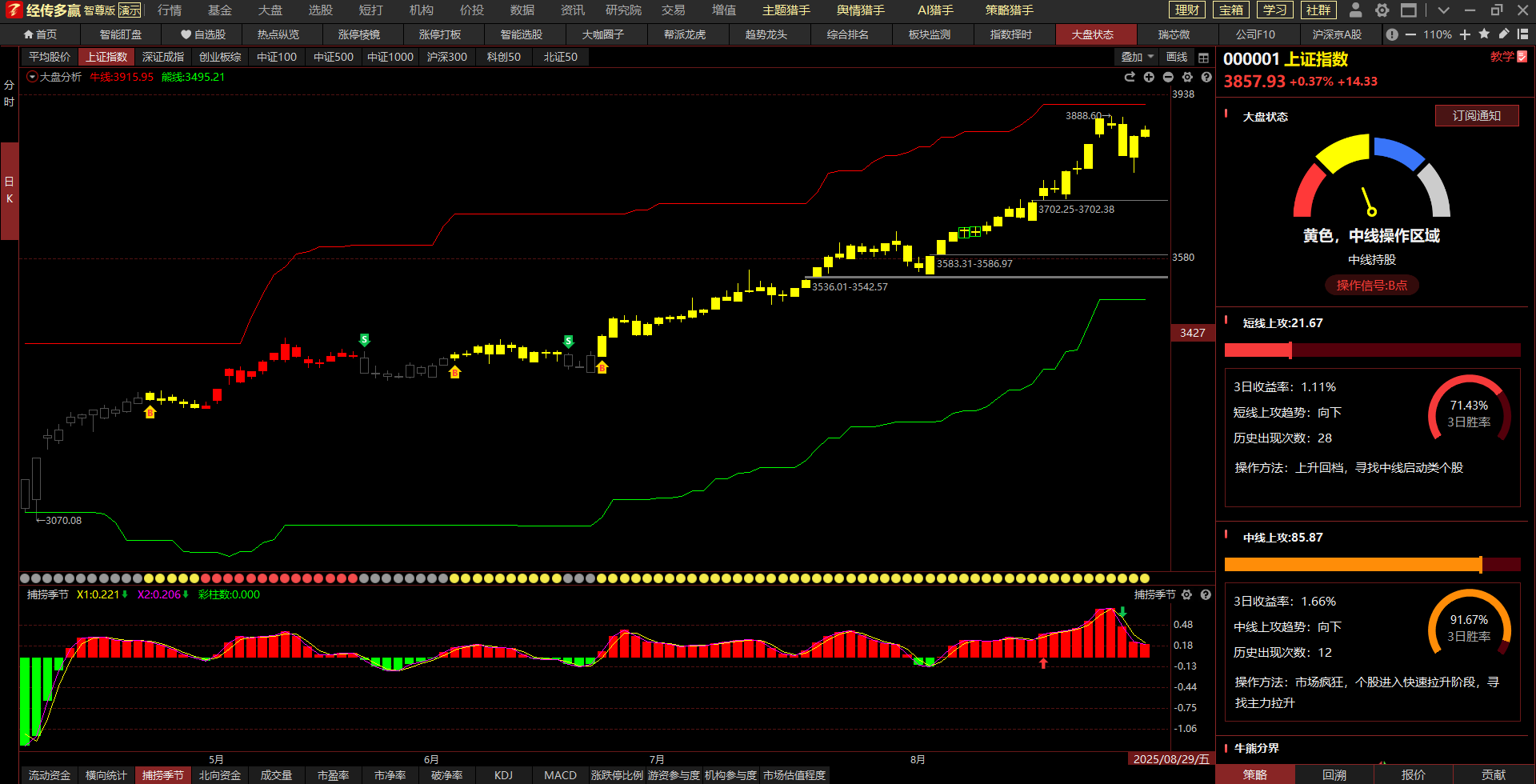1536x784 pixels.
Task: Click the 中线上攻 orange progress bar
Action: pyautogui.click(x=1373, y=564)
